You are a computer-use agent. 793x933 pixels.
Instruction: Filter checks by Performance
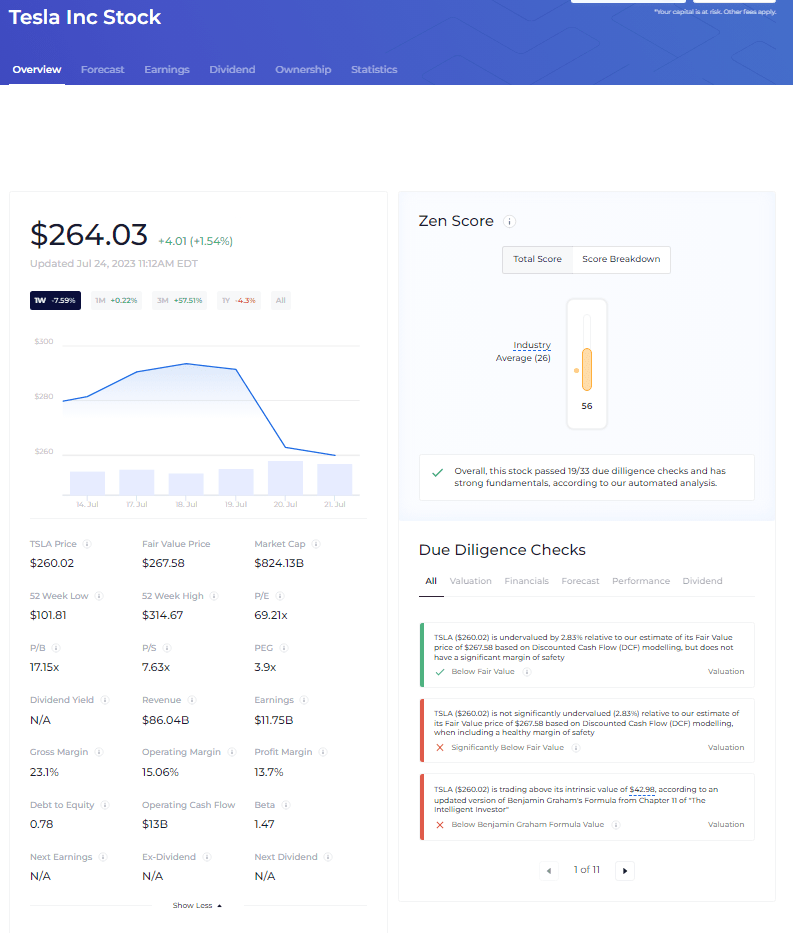point(641,581)
